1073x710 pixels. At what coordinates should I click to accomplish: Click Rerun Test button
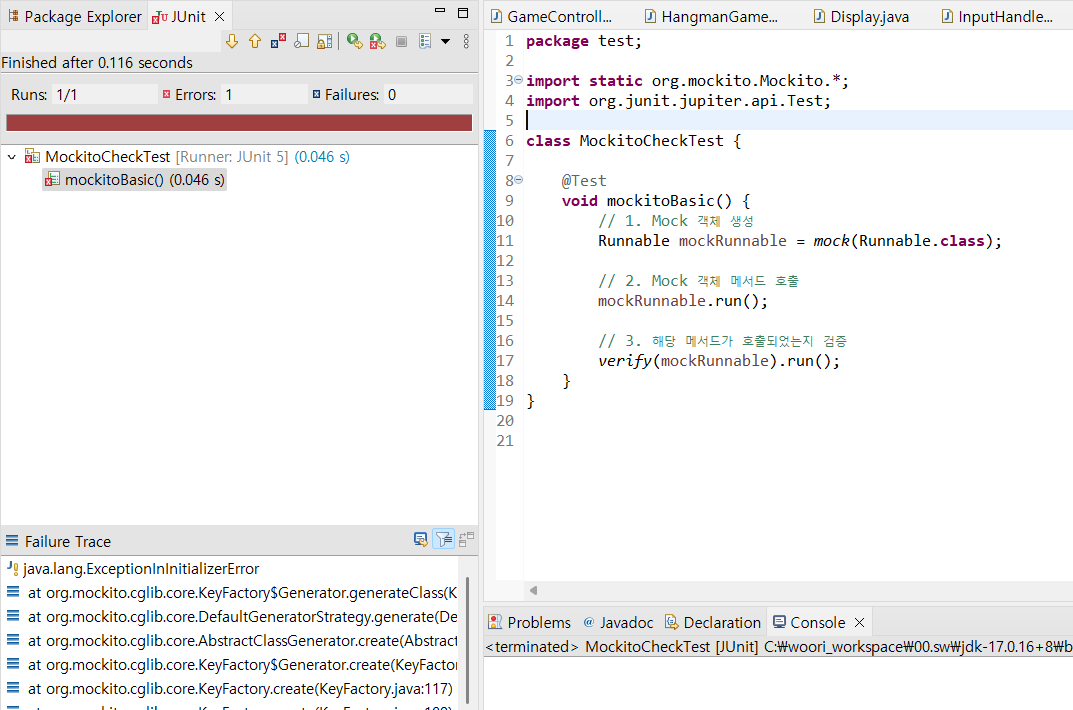pos(354,41)
